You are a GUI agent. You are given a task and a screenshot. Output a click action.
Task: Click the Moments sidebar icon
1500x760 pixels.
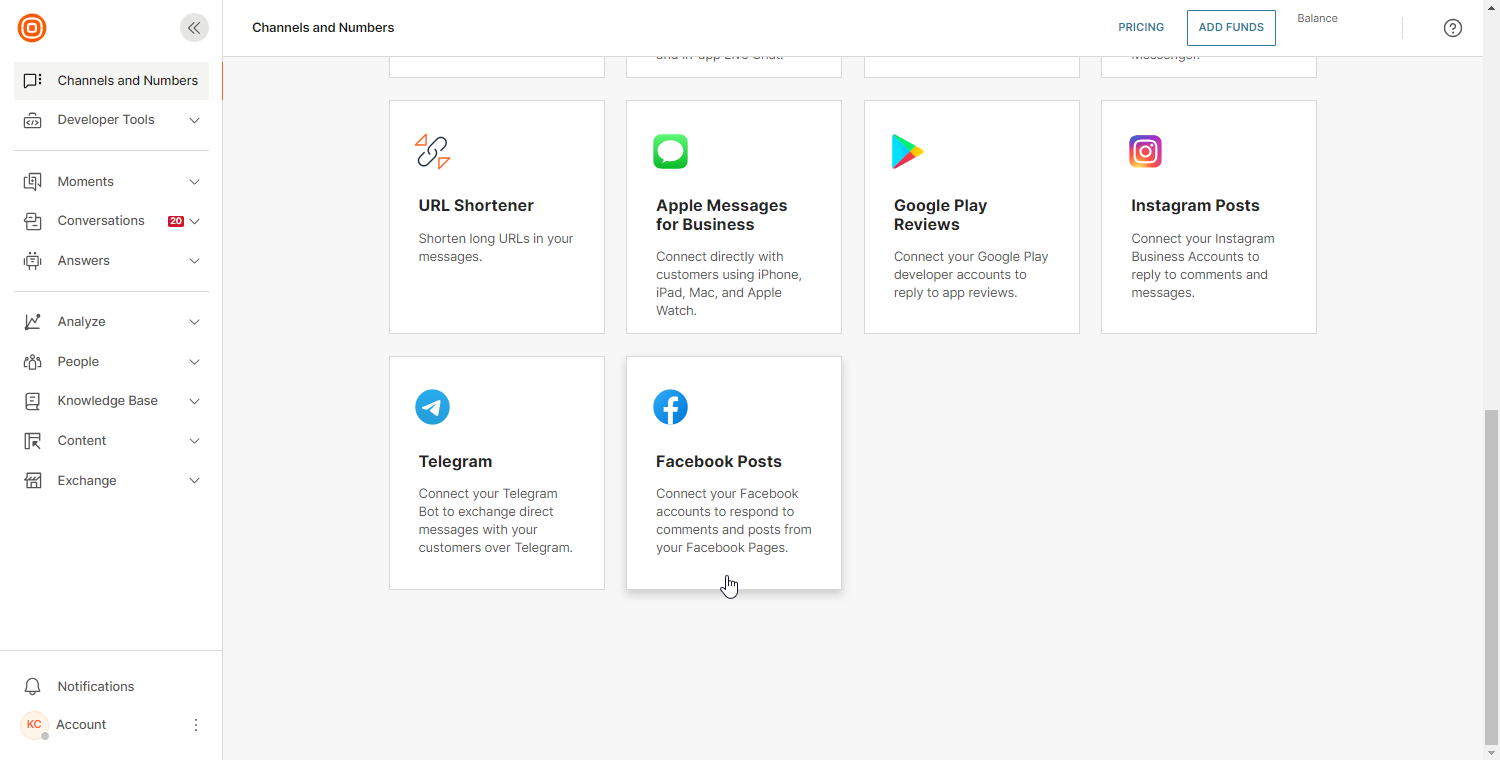coord(32,182)
